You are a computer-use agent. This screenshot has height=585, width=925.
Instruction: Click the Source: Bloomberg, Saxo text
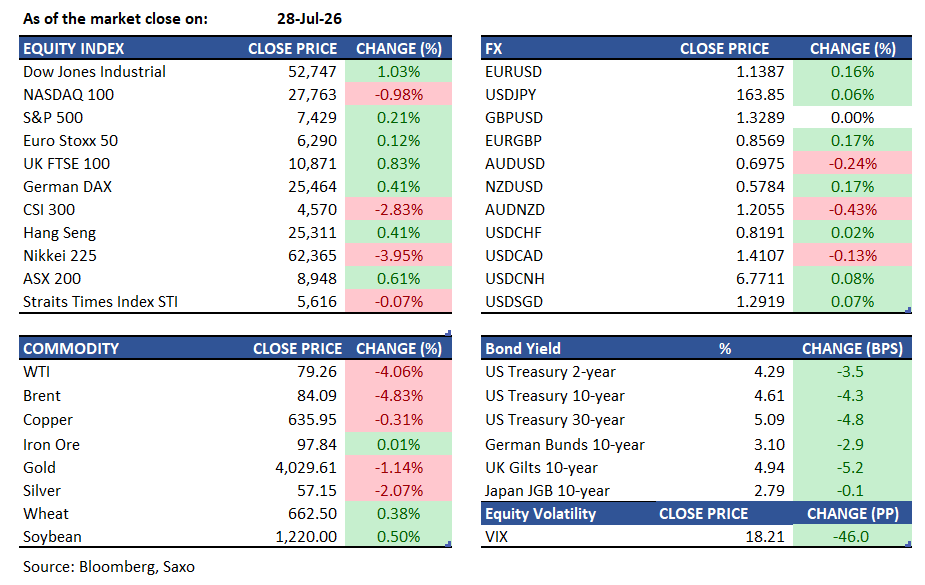109,567
